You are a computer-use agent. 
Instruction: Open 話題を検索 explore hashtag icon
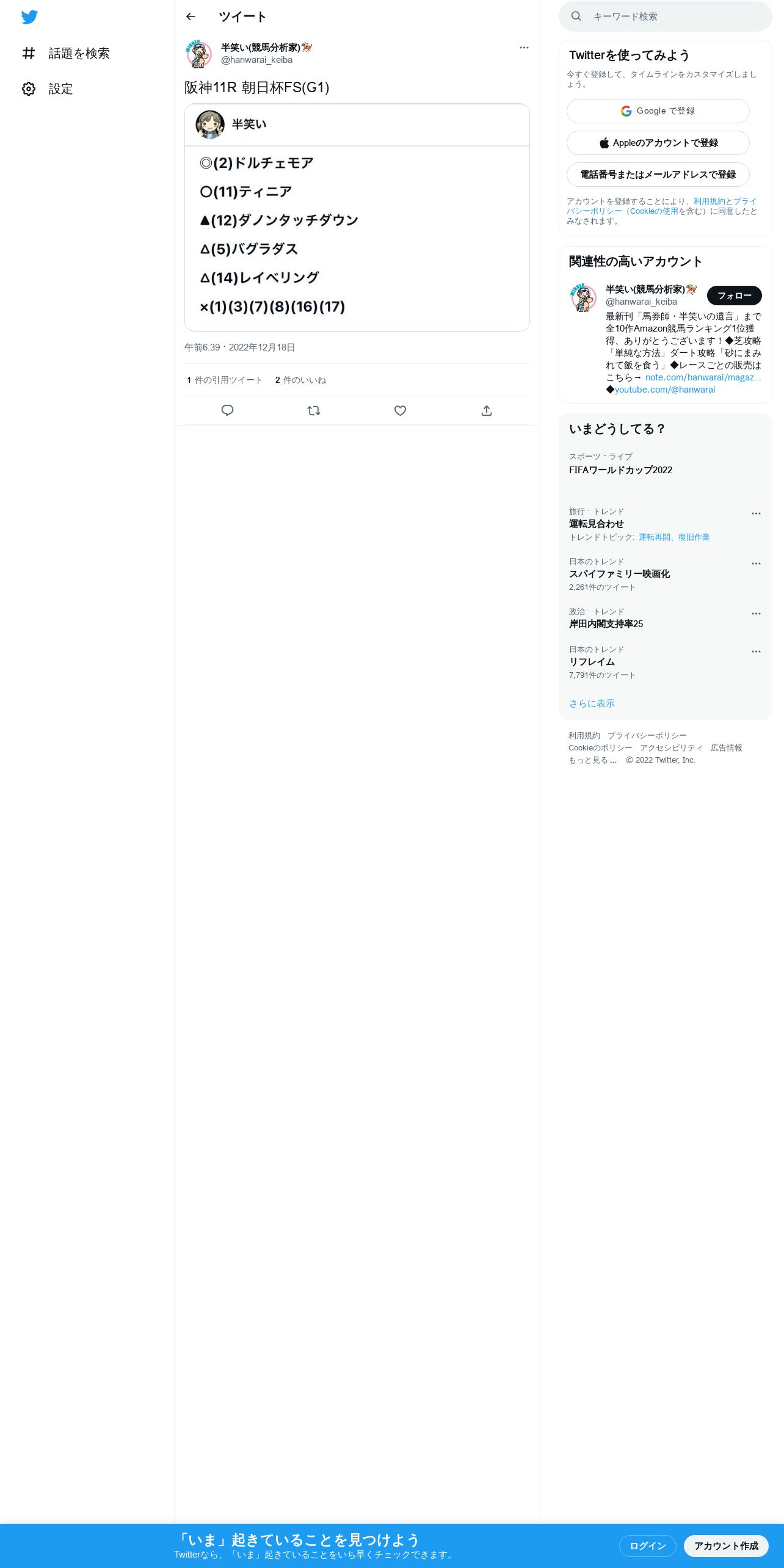29,54
